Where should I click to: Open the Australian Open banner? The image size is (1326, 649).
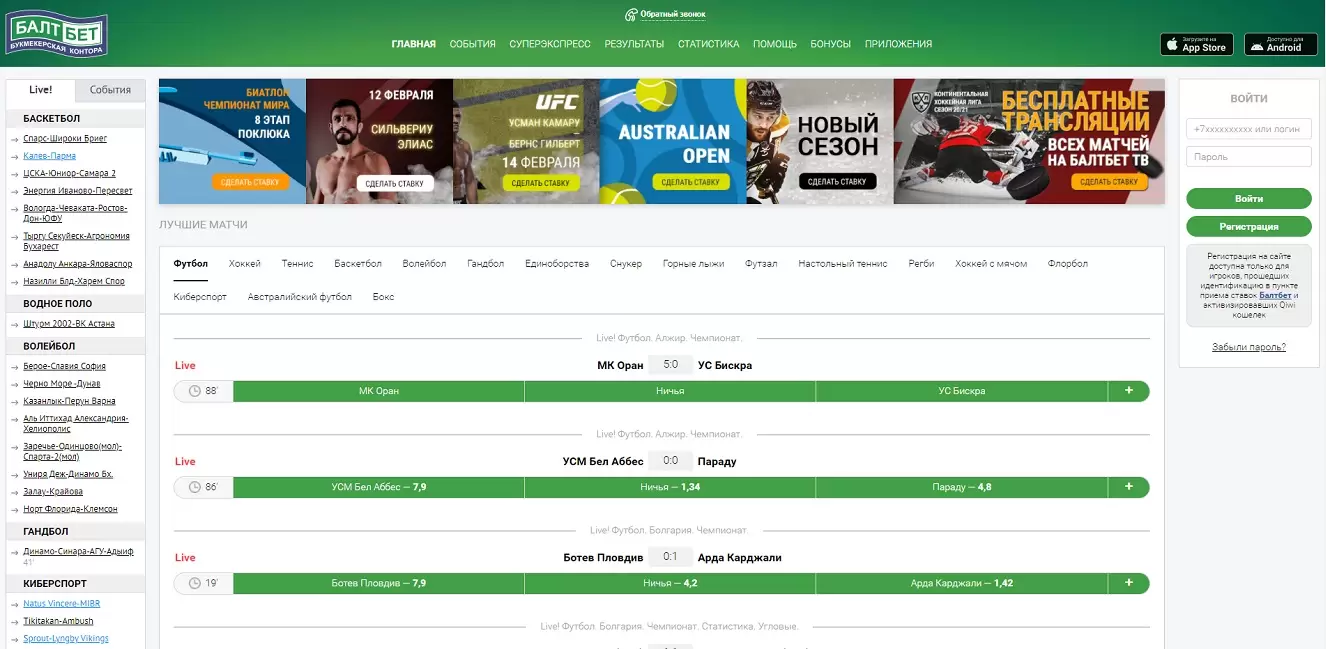pyautogui.click(x=673, y=141)
